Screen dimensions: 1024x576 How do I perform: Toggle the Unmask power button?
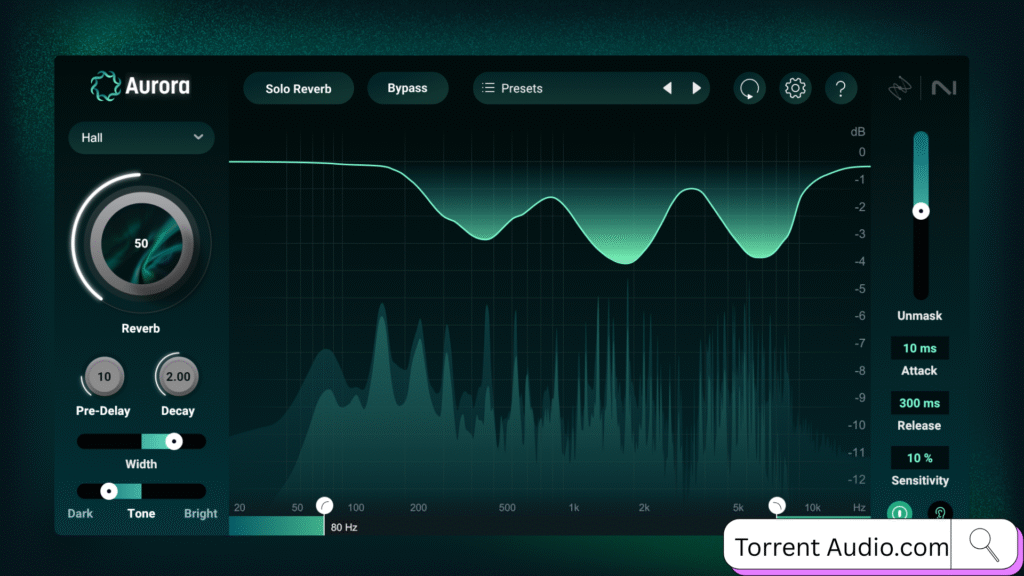[899, 512]
